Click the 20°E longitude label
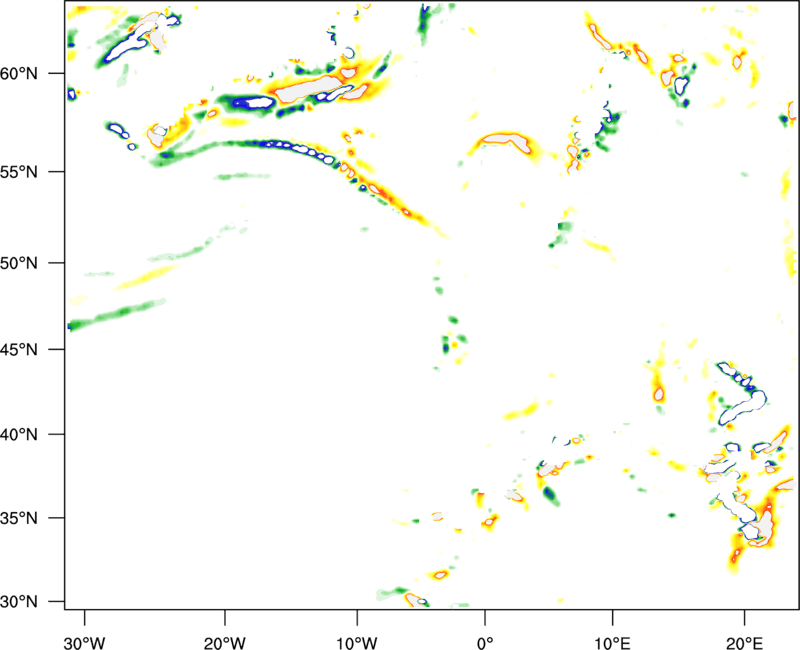This screenshot has height=650, width=800. 744,643
